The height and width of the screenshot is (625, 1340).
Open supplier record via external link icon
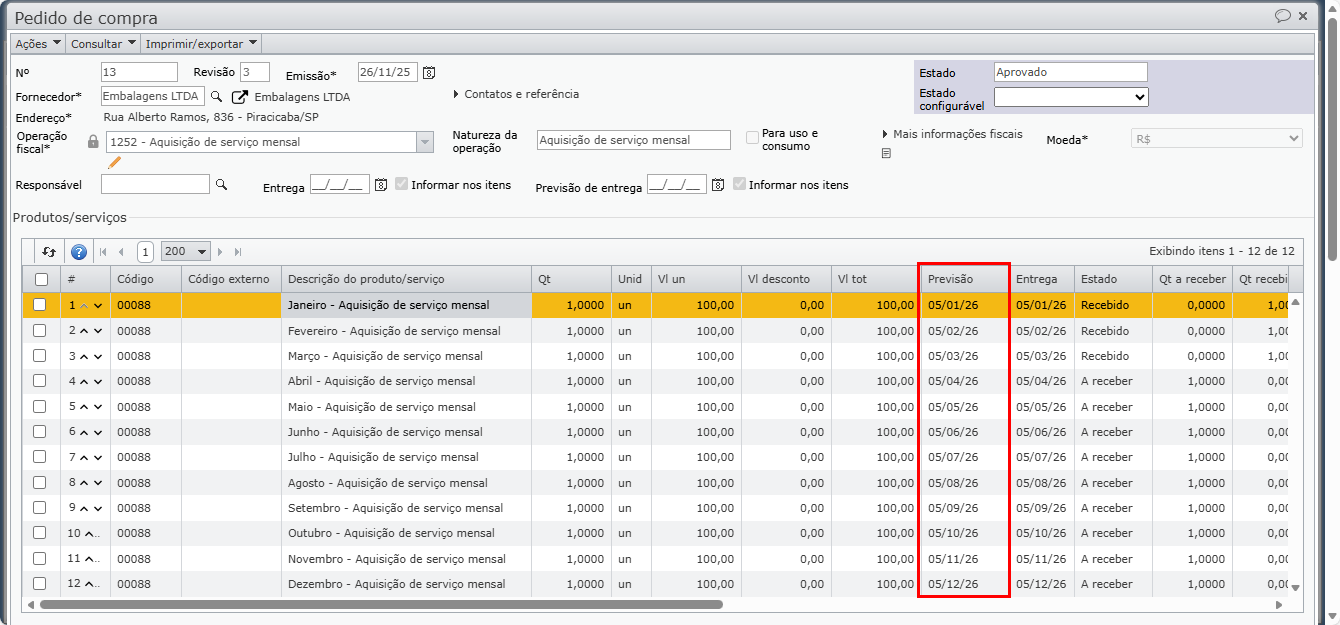click(240, 97)
